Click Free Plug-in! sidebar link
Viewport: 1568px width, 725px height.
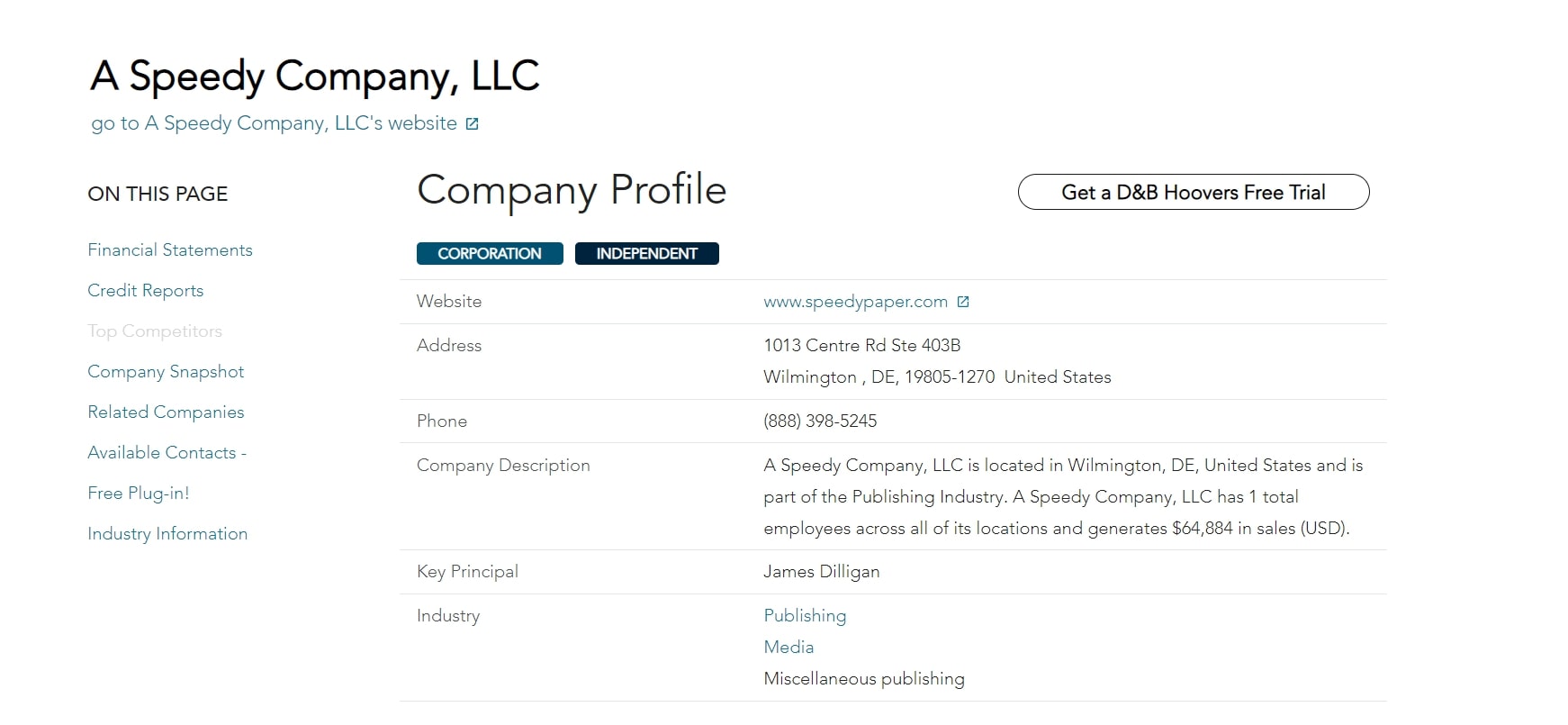coord(139,494)
